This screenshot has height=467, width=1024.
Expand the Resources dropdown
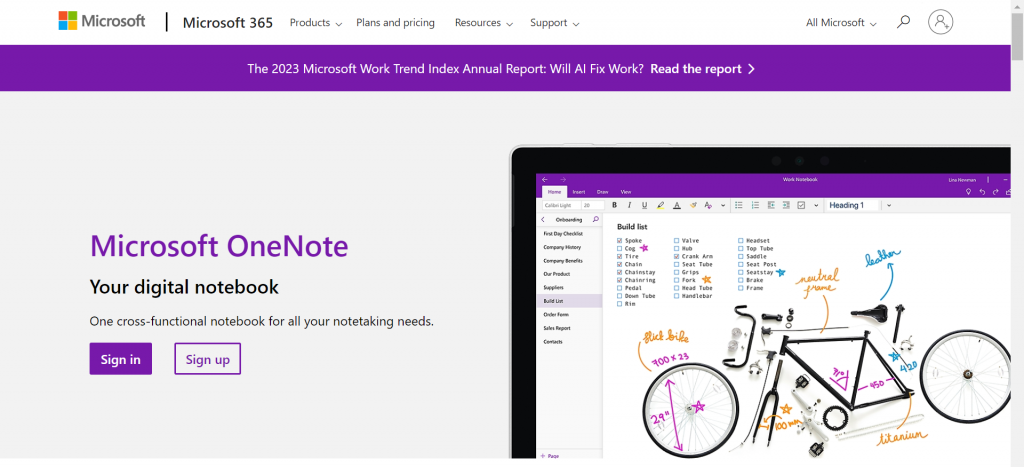(x=484, y=23)
